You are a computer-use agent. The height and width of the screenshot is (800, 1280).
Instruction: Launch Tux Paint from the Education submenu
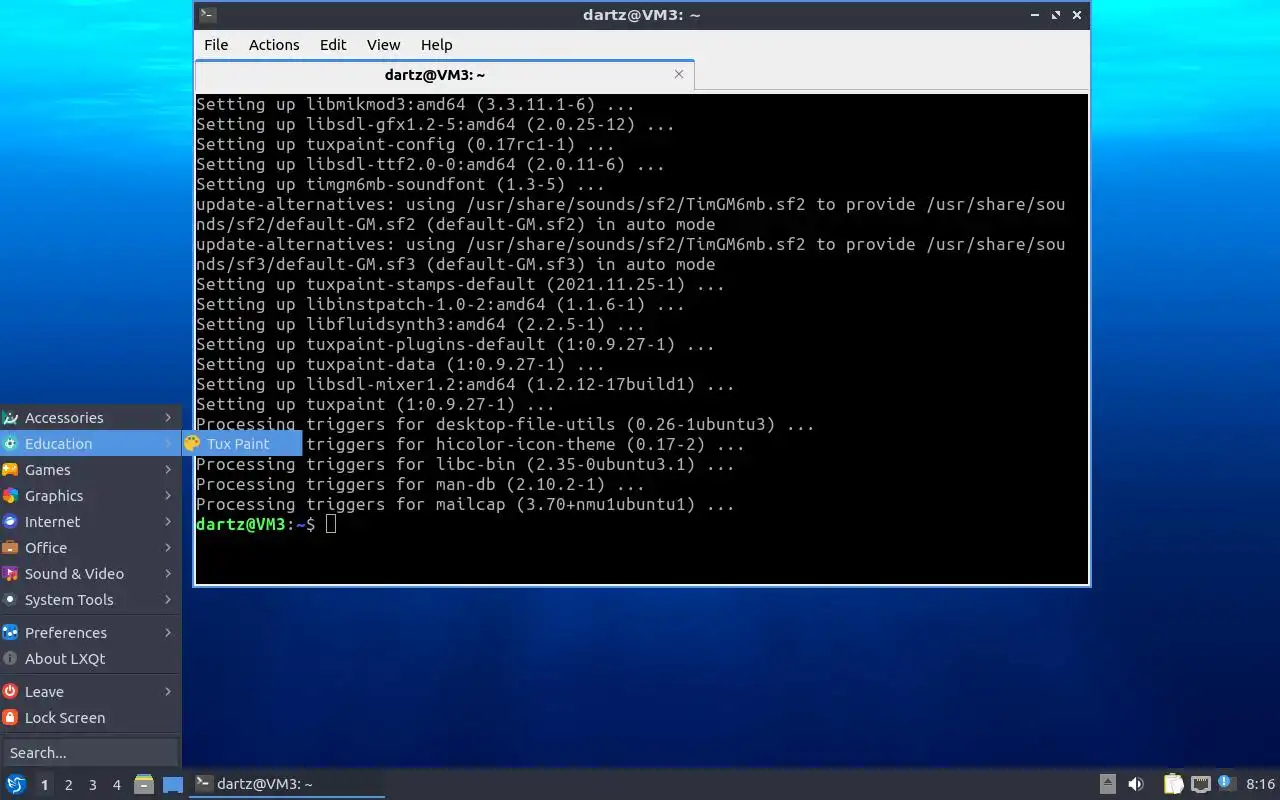pyautogui.click(x=241, y=444)
